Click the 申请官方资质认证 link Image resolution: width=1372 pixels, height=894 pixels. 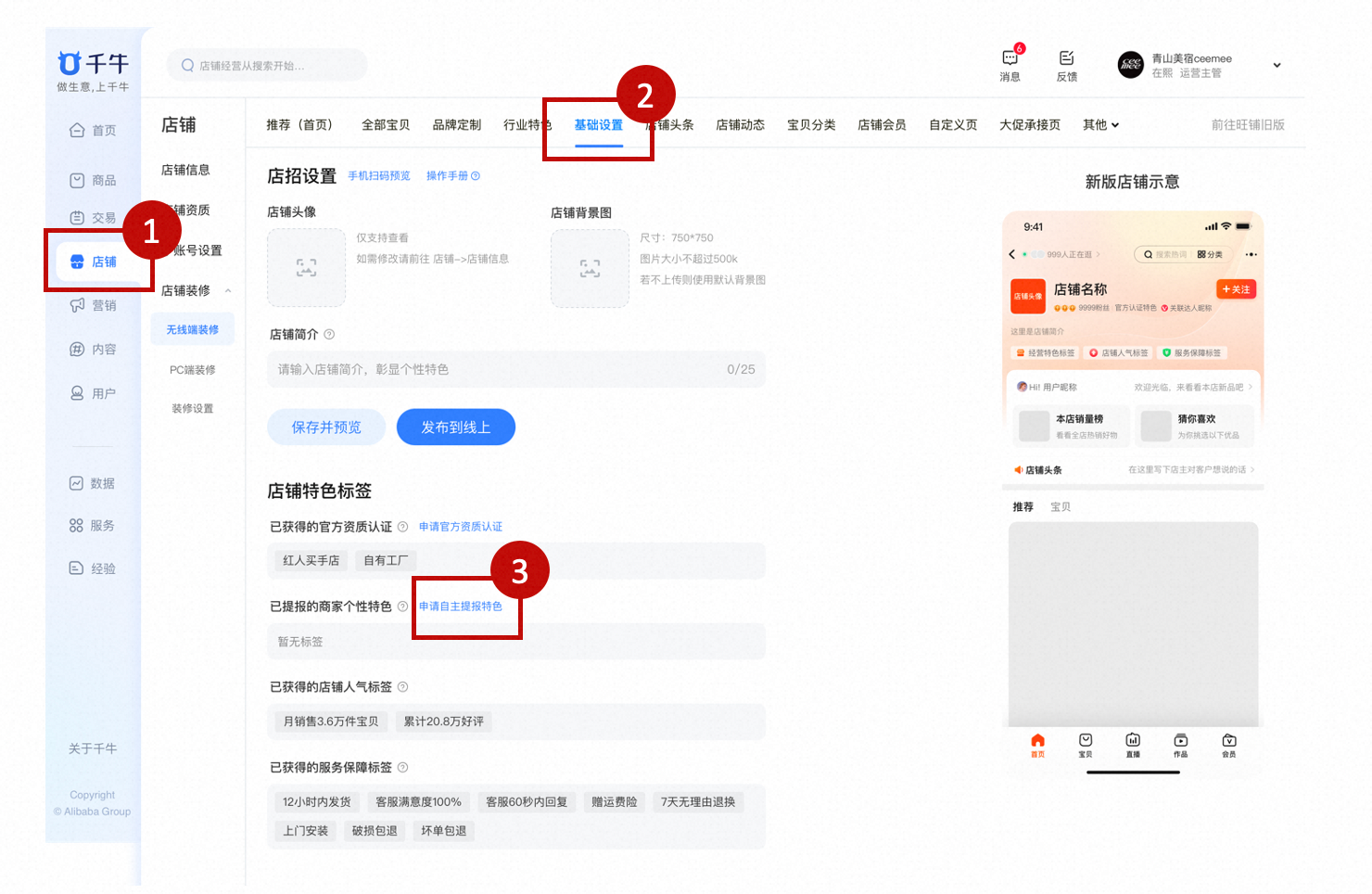(x=461, y=527)
